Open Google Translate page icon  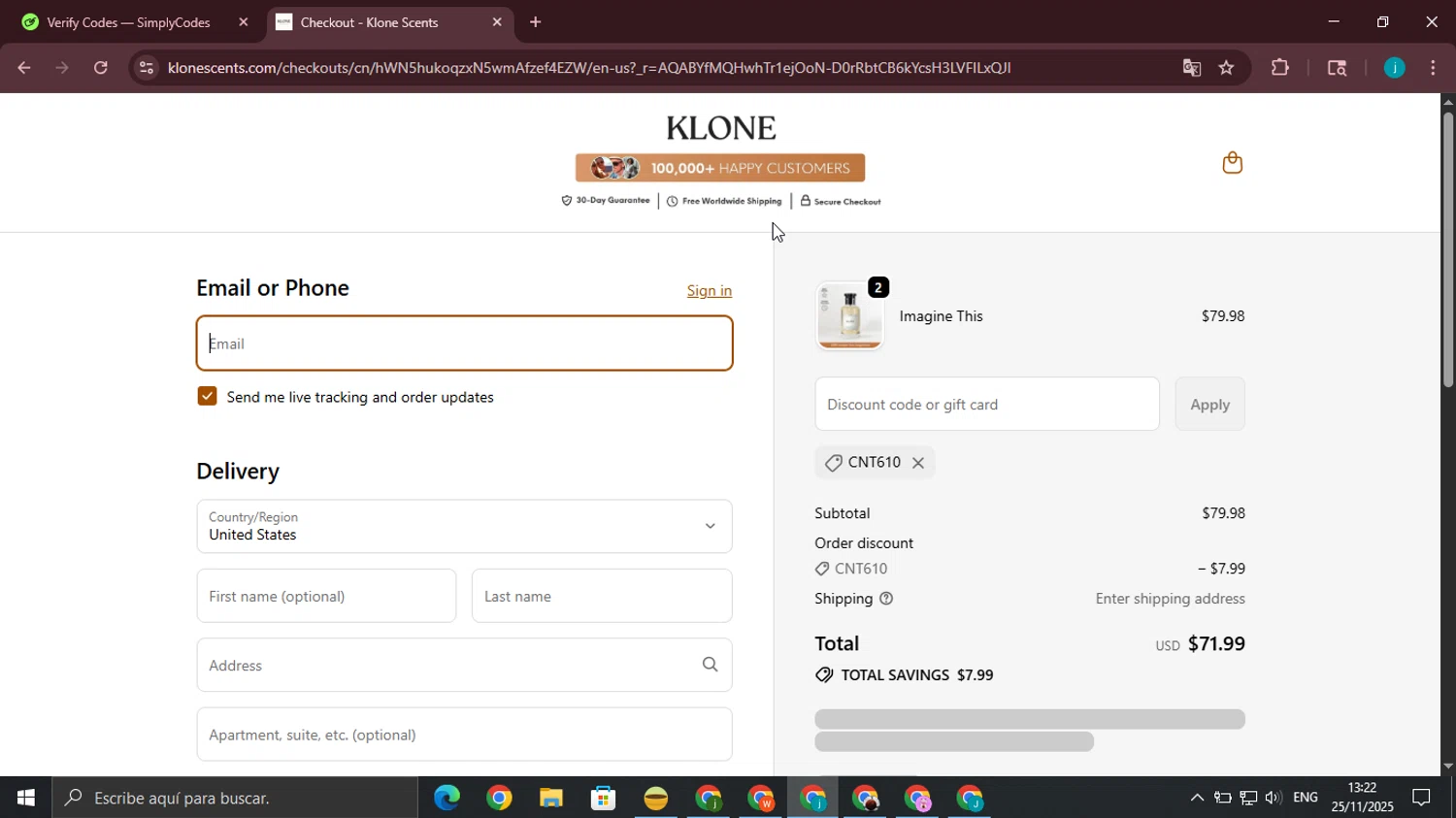coord(1191,68)
